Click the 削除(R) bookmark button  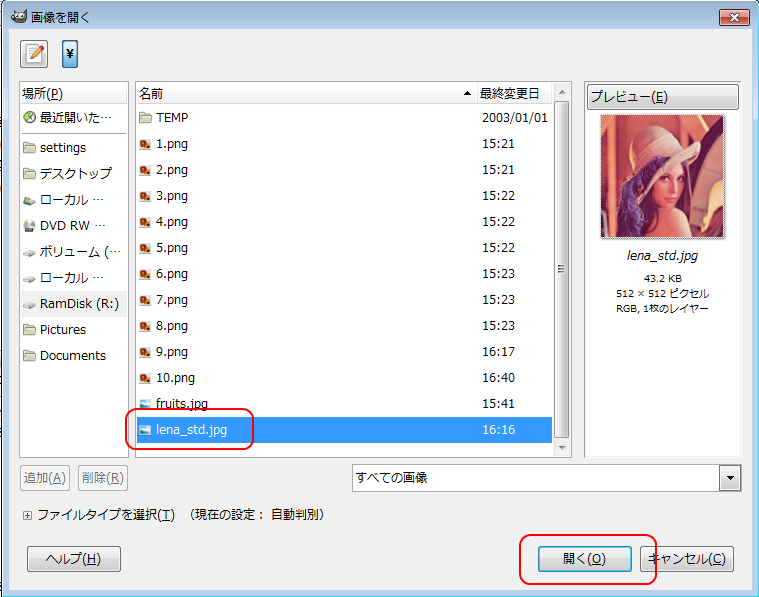coord(103,478)
